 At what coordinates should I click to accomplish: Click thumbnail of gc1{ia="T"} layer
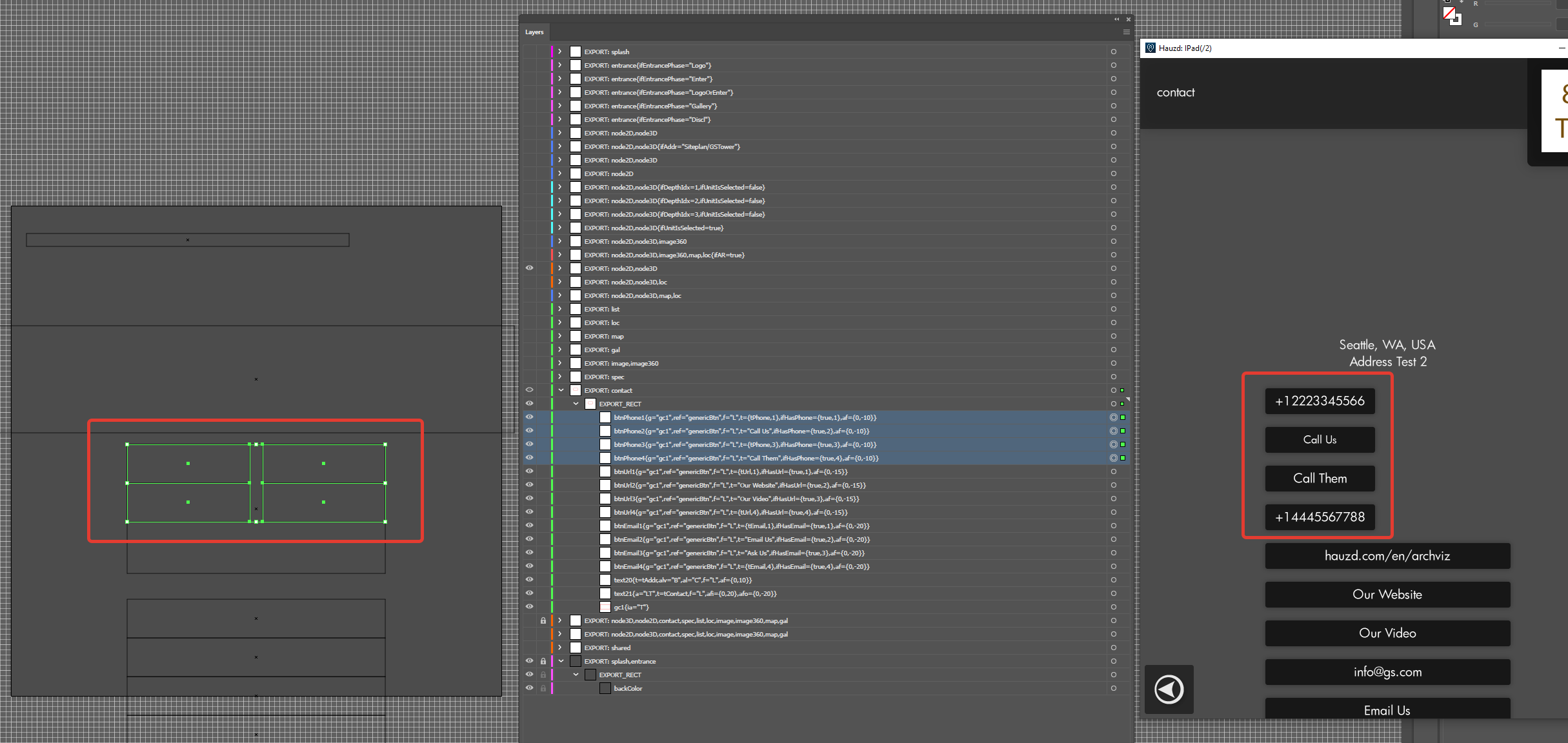tap(605, 607)
